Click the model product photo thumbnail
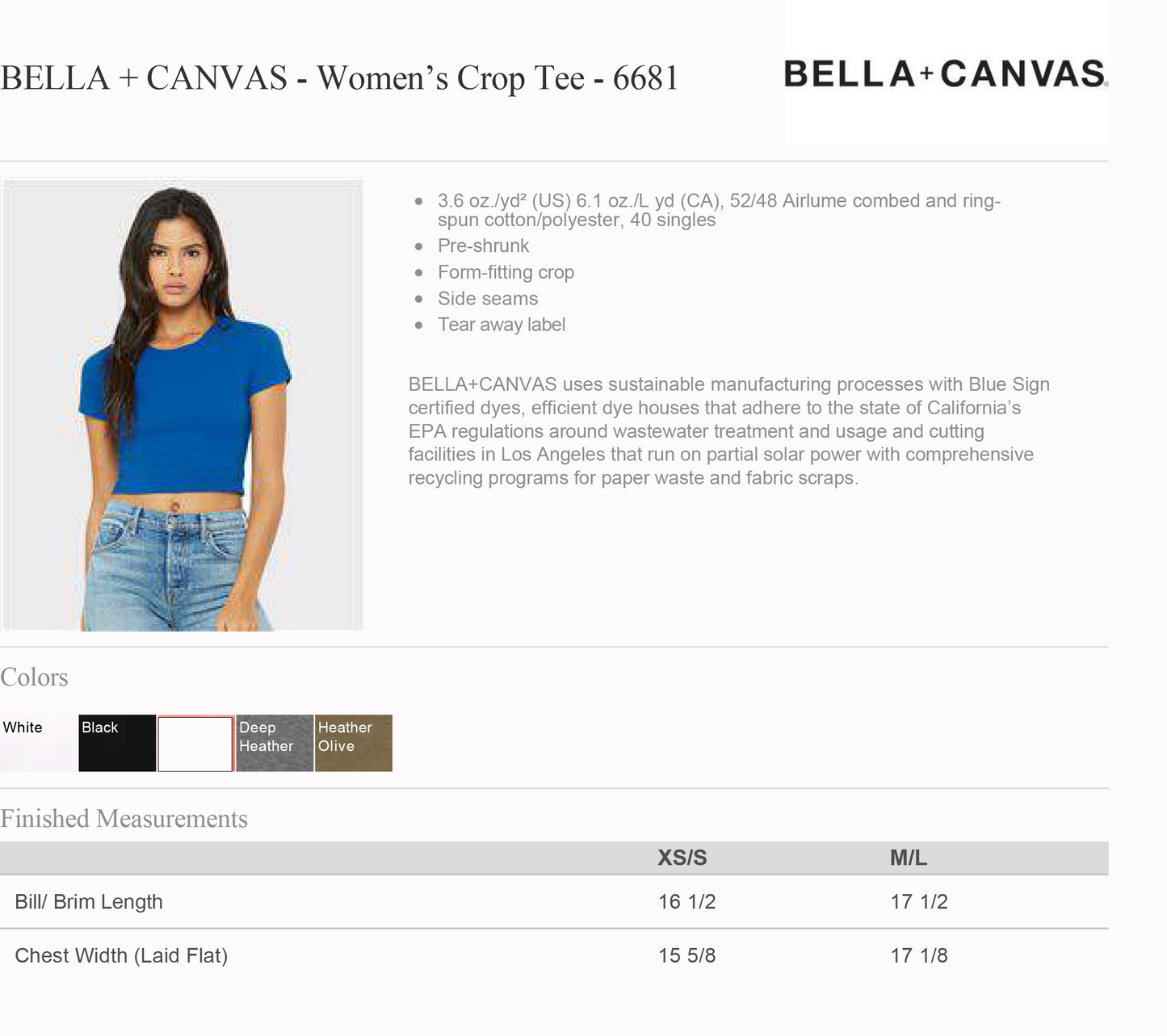Image resolution: width=1167 pixels, height=1036 pixels. coord(183,405)
